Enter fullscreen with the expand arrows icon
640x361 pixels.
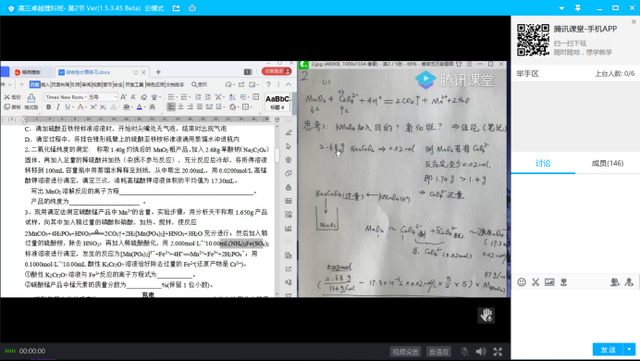point(498,351)
